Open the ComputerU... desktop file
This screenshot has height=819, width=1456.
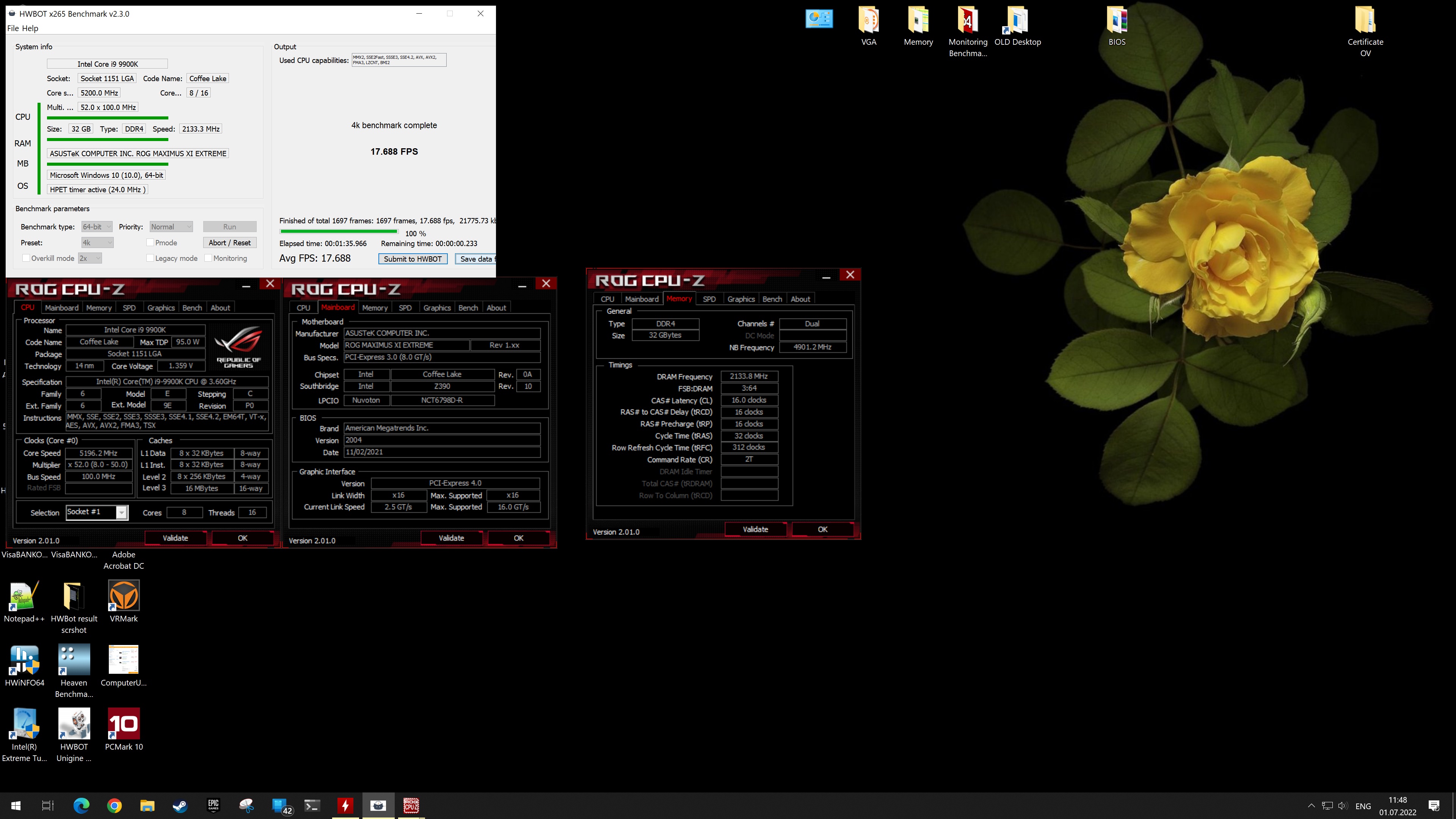(124, 666)
